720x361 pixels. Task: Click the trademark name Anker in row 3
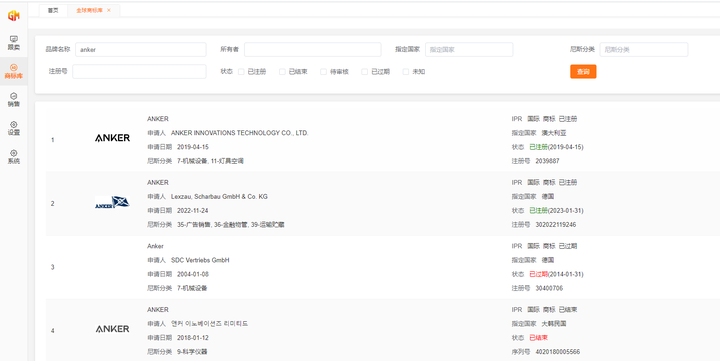tap(155, 246)
